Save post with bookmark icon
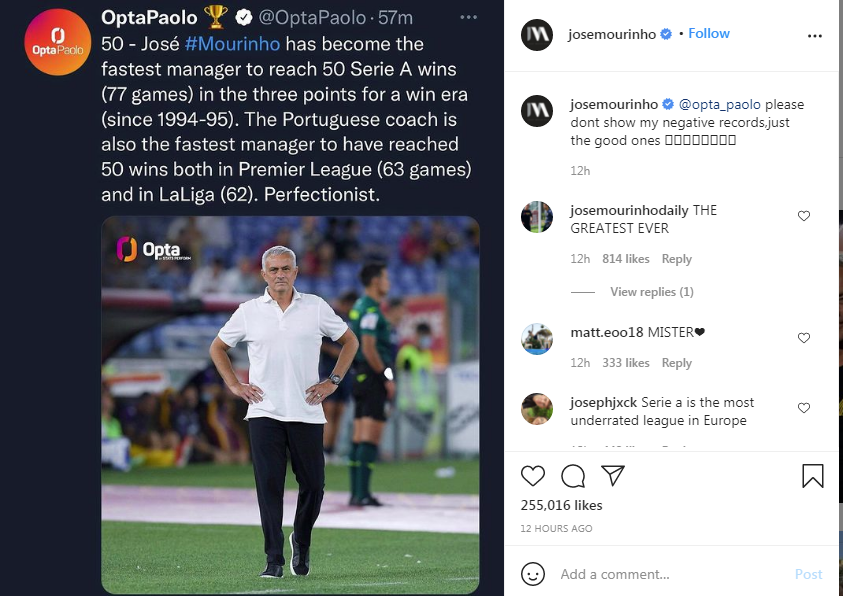 coord(813,475)
